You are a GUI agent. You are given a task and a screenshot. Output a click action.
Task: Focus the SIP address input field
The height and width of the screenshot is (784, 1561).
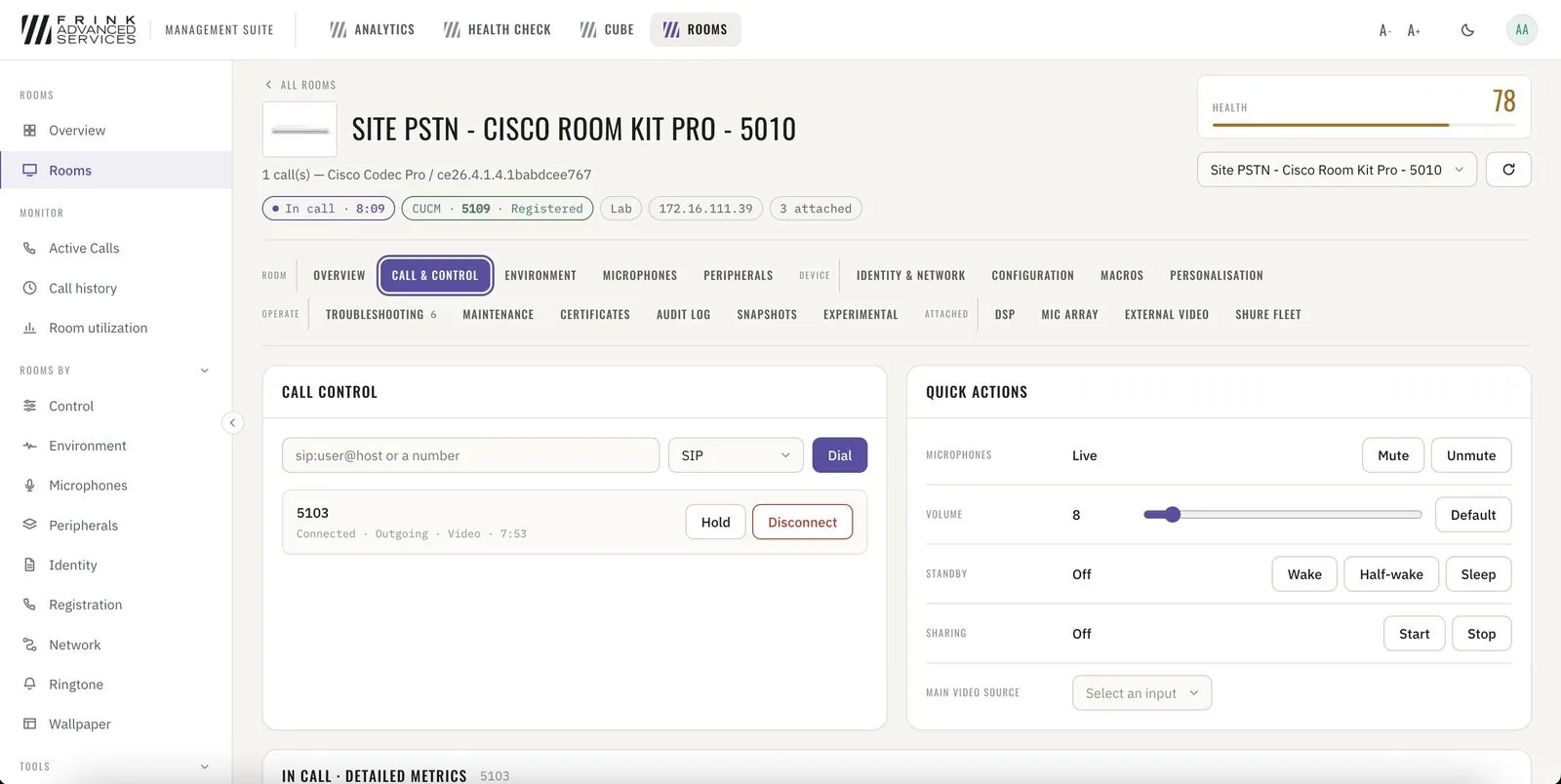[470, 455]
